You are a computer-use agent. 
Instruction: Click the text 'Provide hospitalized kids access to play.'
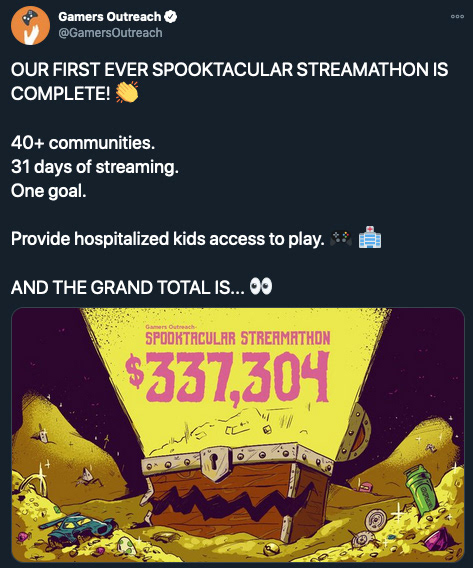168,239
